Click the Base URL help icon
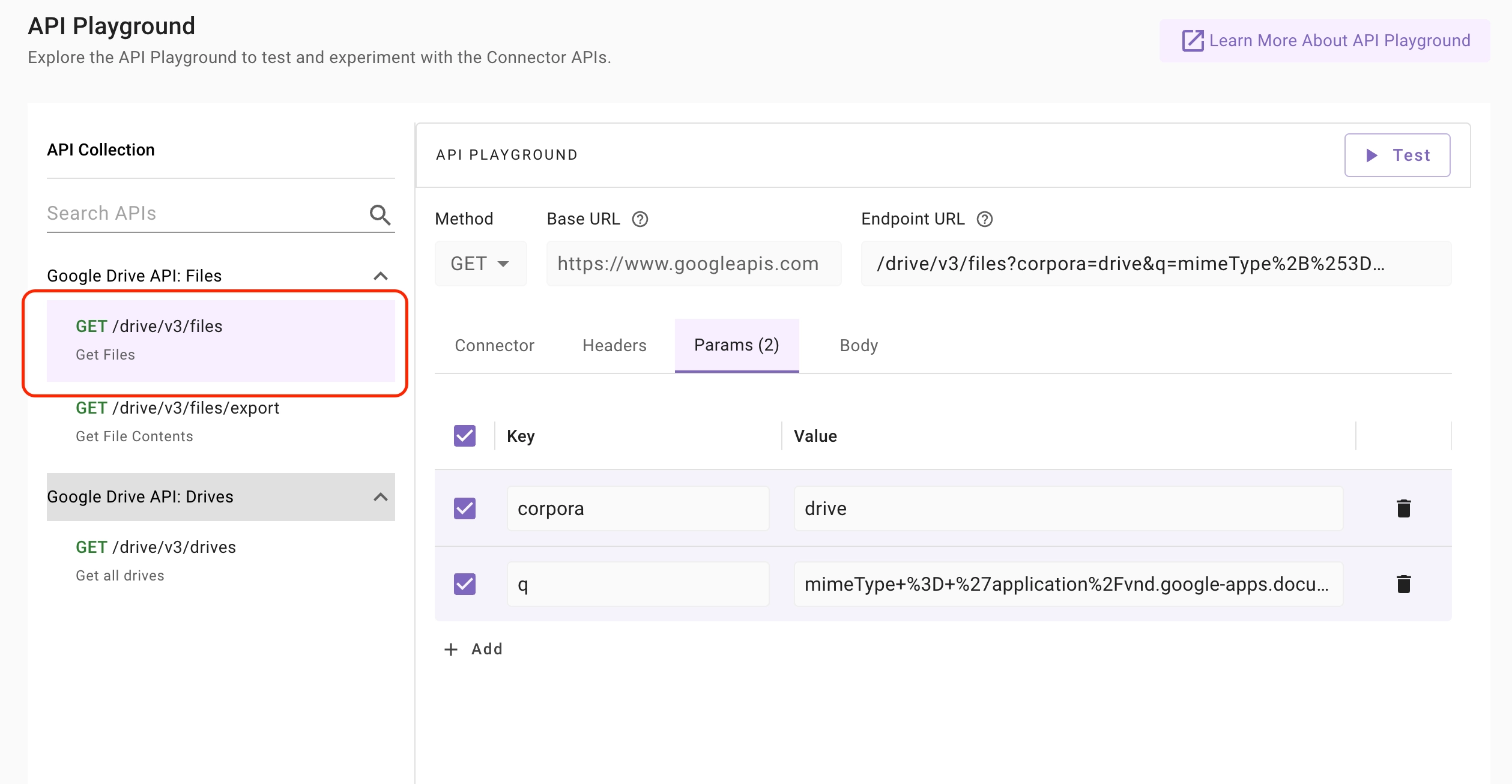 coord(640,219)
